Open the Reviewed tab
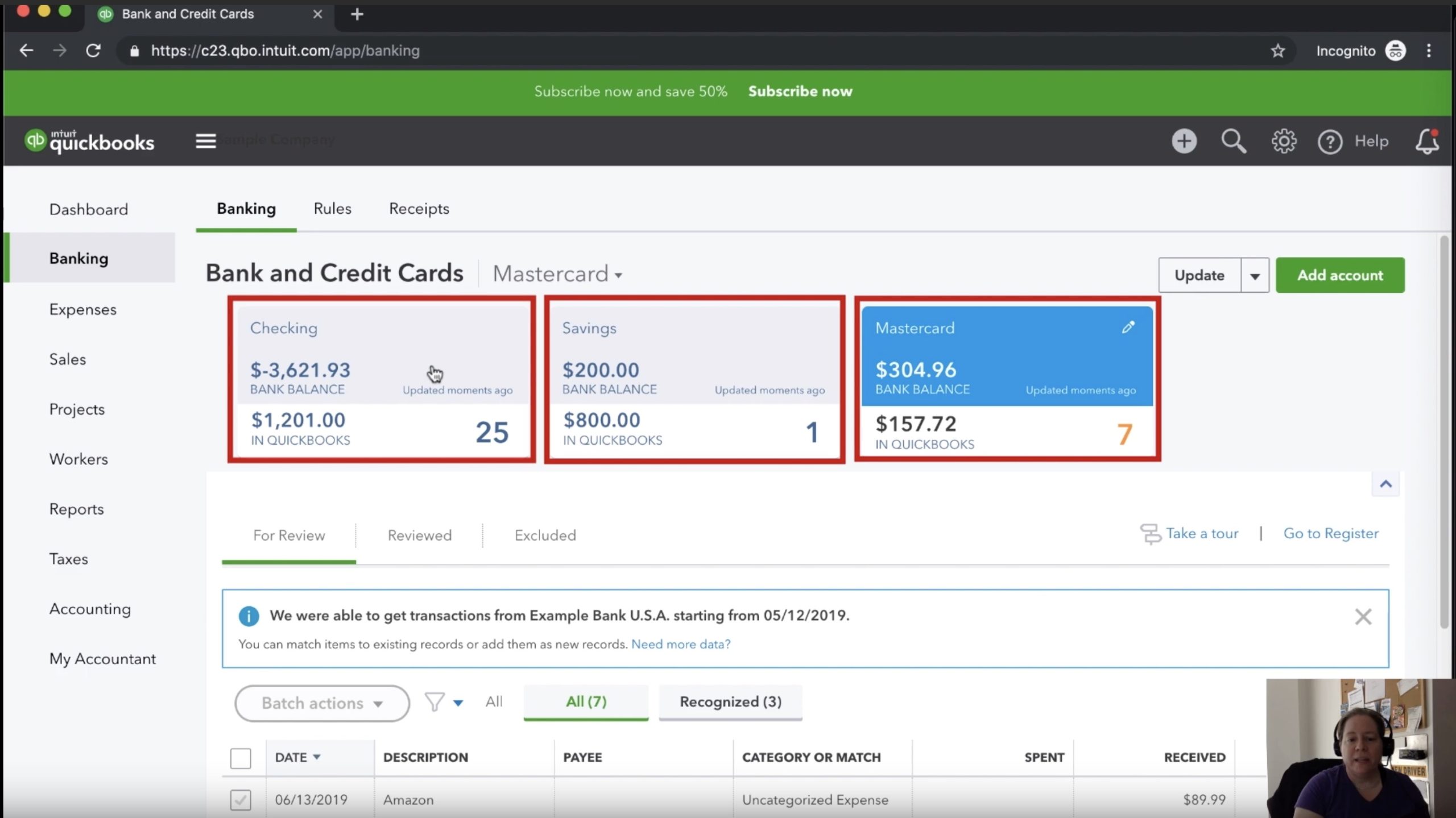The width and height of the screenshot is (1456, 818). click(420, 535)
